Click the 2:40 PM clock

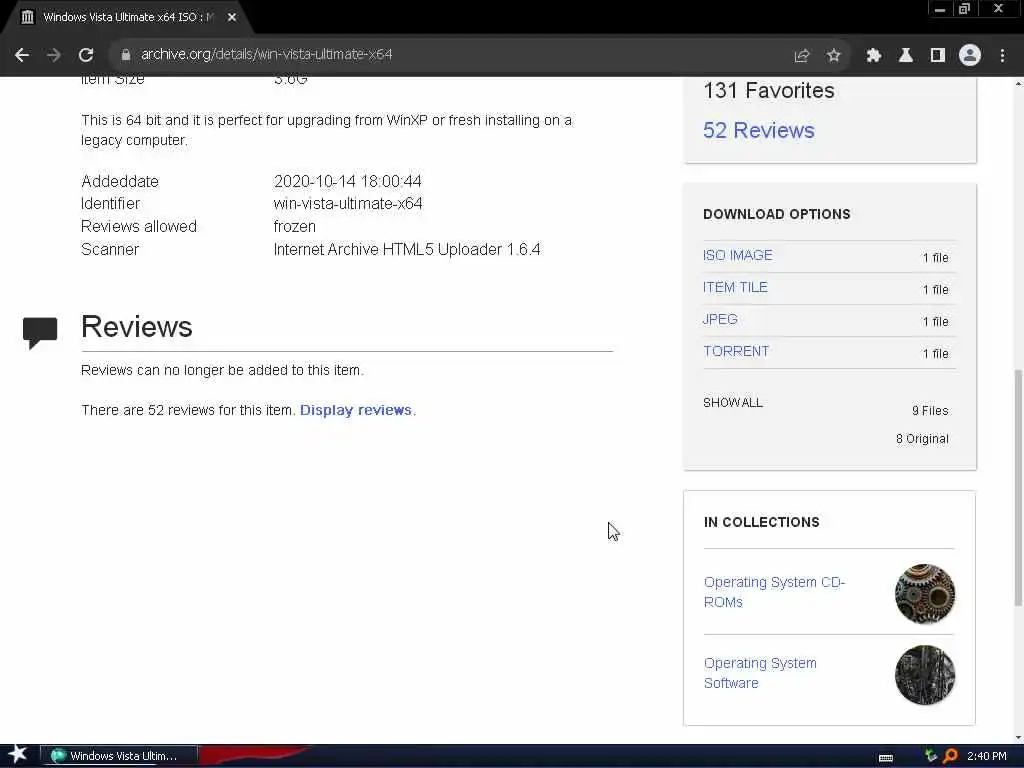pos(986,756)
